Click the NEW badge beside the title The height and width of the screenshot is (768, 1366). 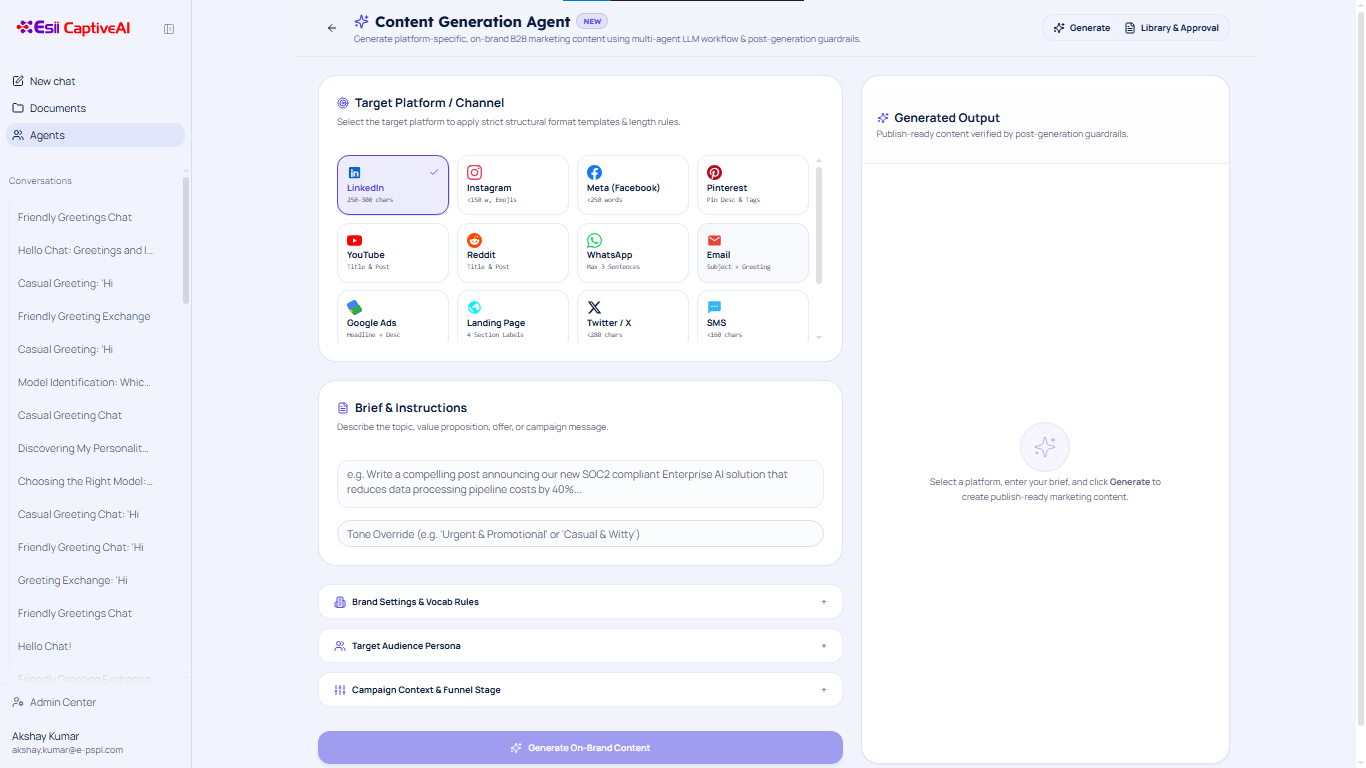pyautogui.click(x=593, y=21)
